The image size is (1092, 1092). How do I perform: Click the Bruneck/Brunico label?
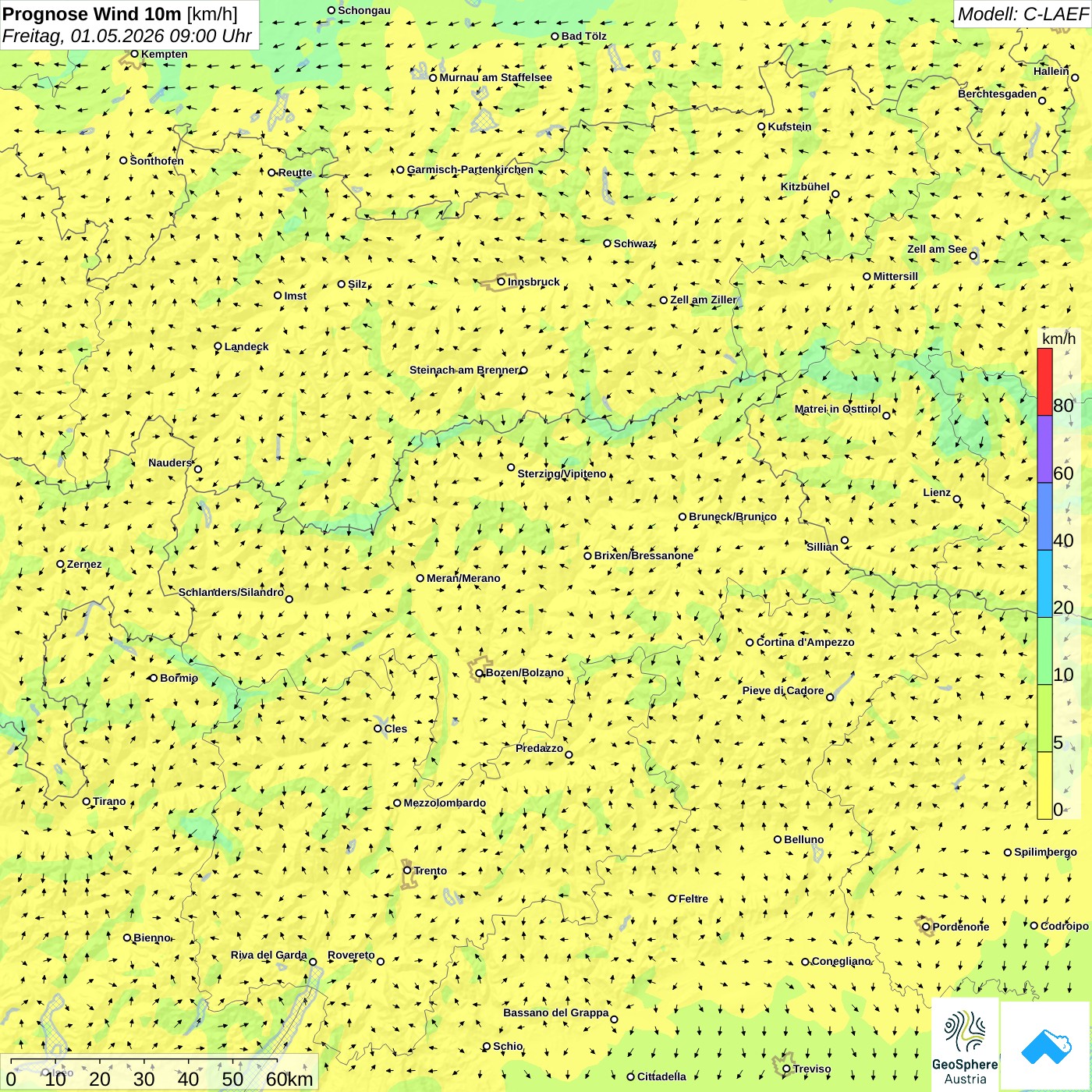coord(732,516)
